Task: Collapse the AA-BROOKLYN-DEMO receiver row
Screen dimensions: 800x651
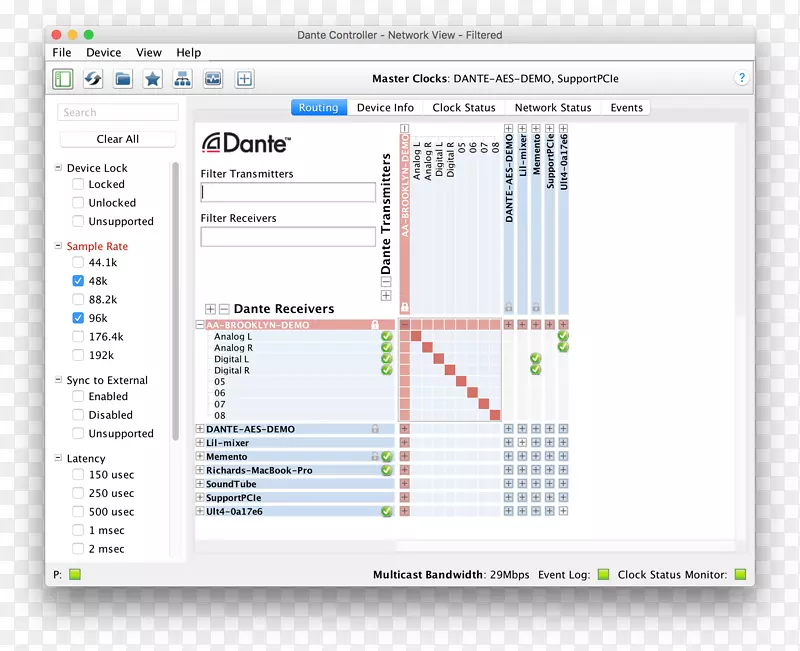Action: tap(200, 325)
